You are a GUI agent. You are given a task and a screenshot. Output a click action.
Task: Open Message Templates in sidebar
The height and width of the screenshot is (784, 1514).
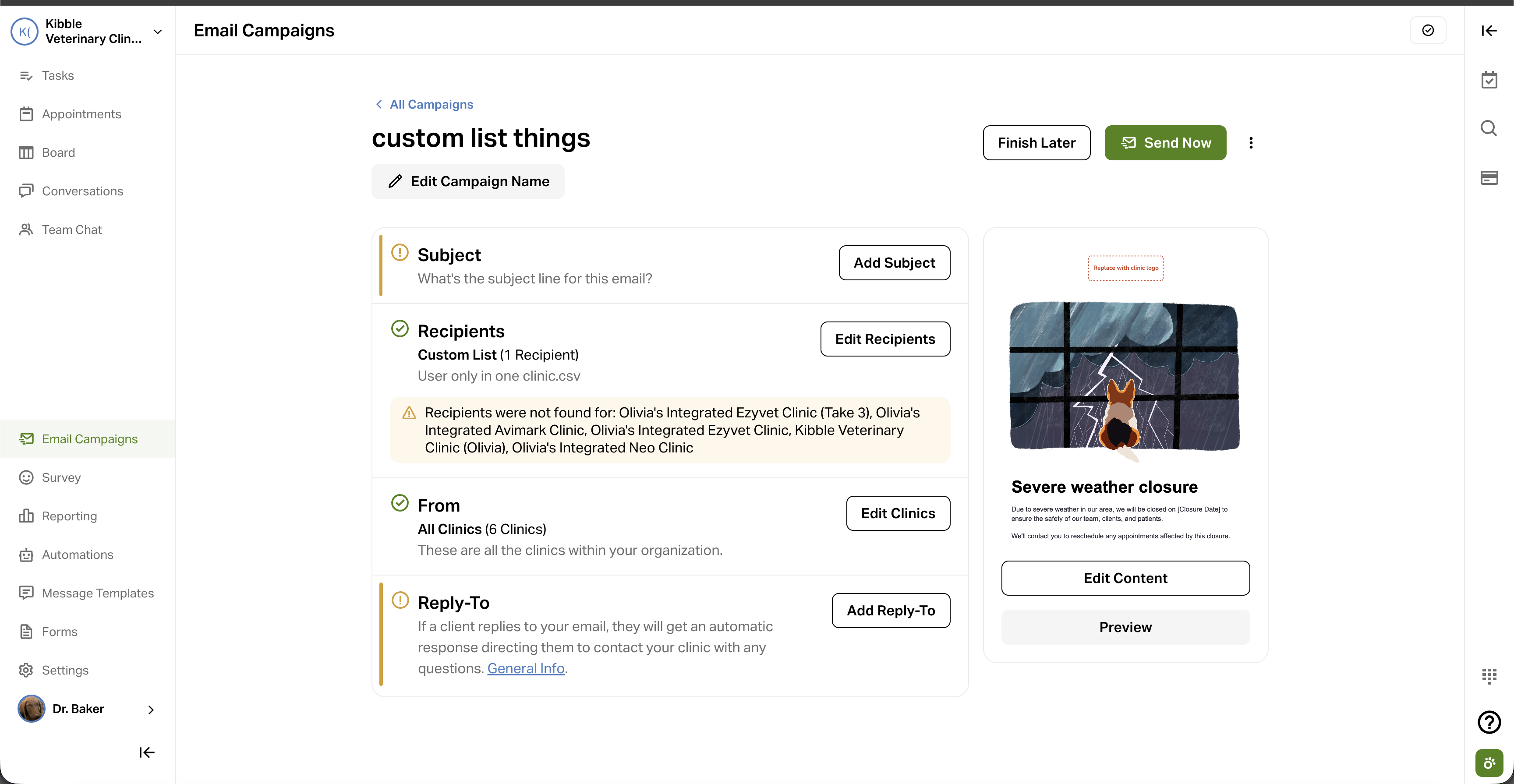(x=98, y=593)
